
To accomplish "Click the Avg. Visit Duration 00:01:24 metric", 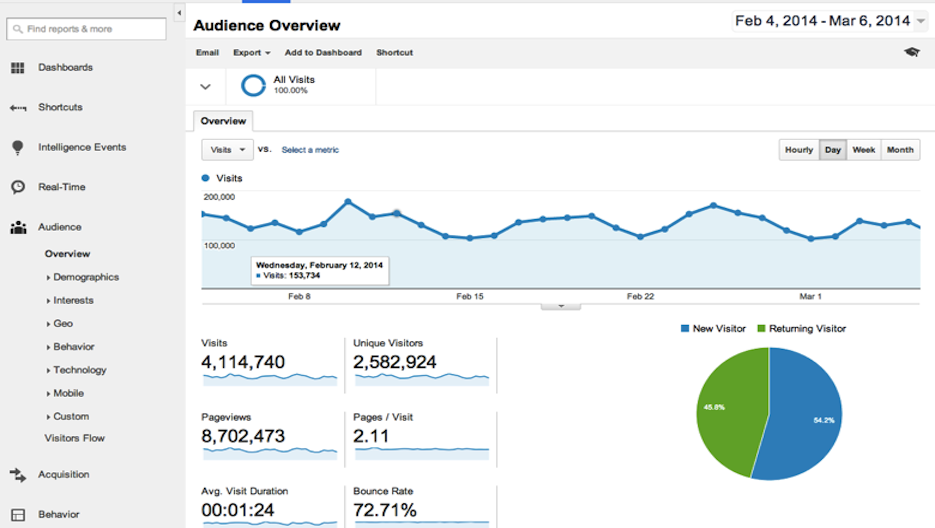I will tap(269, 507).
